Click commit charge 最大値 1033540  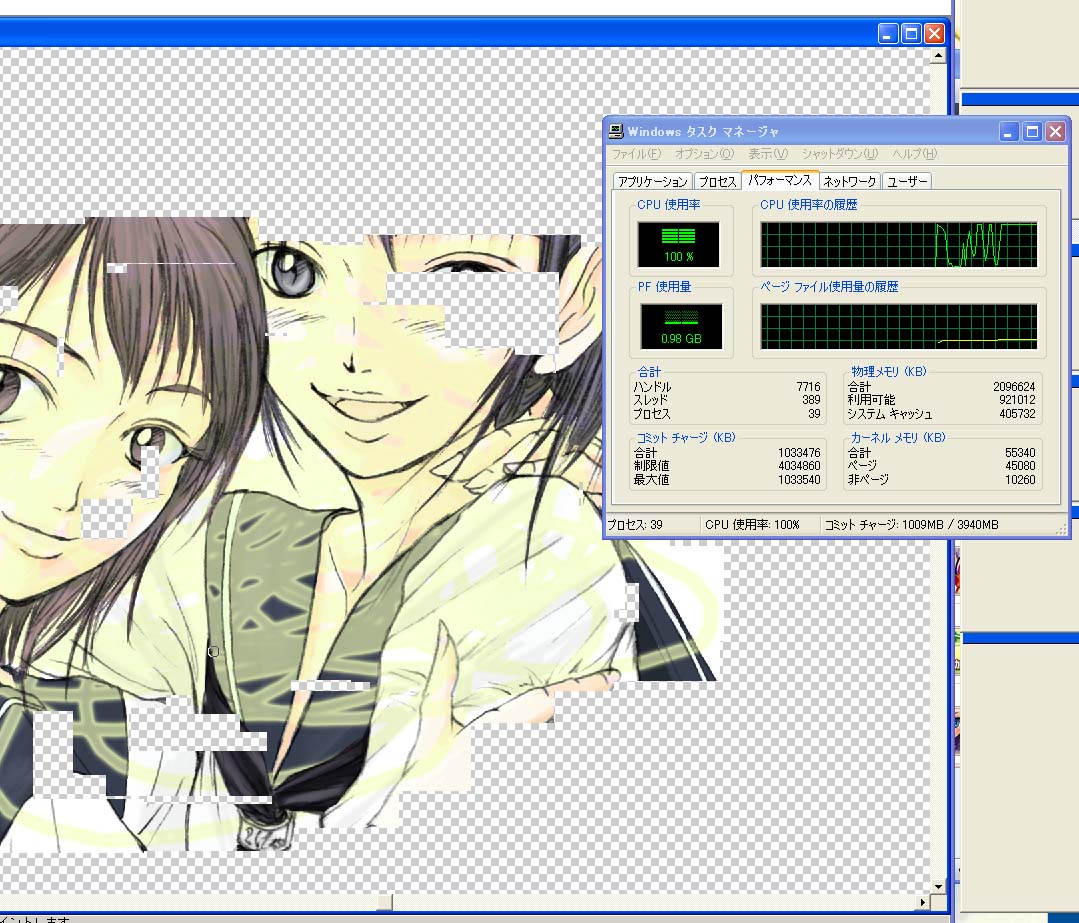click(800, 480)
